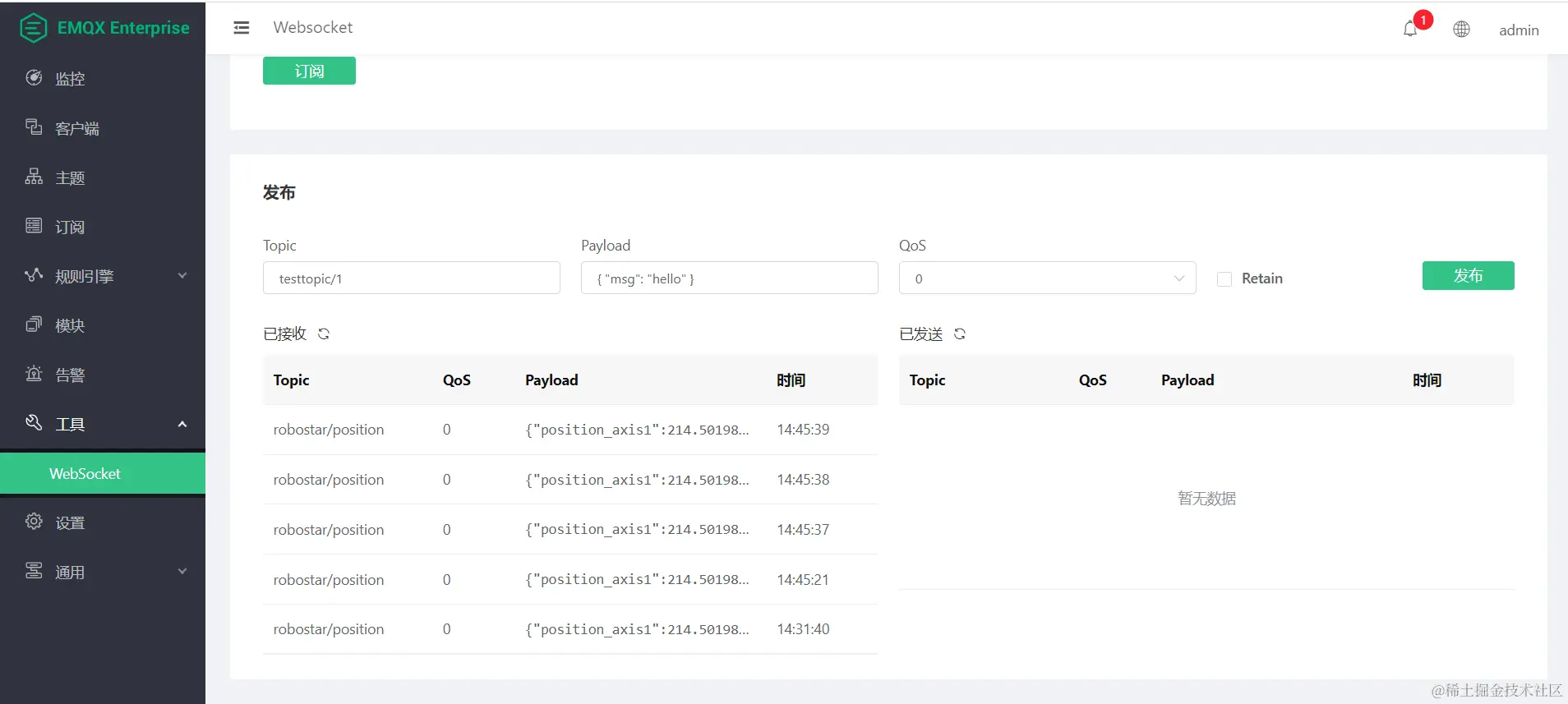Open the 客户端 clients menu item

(103, 127)
